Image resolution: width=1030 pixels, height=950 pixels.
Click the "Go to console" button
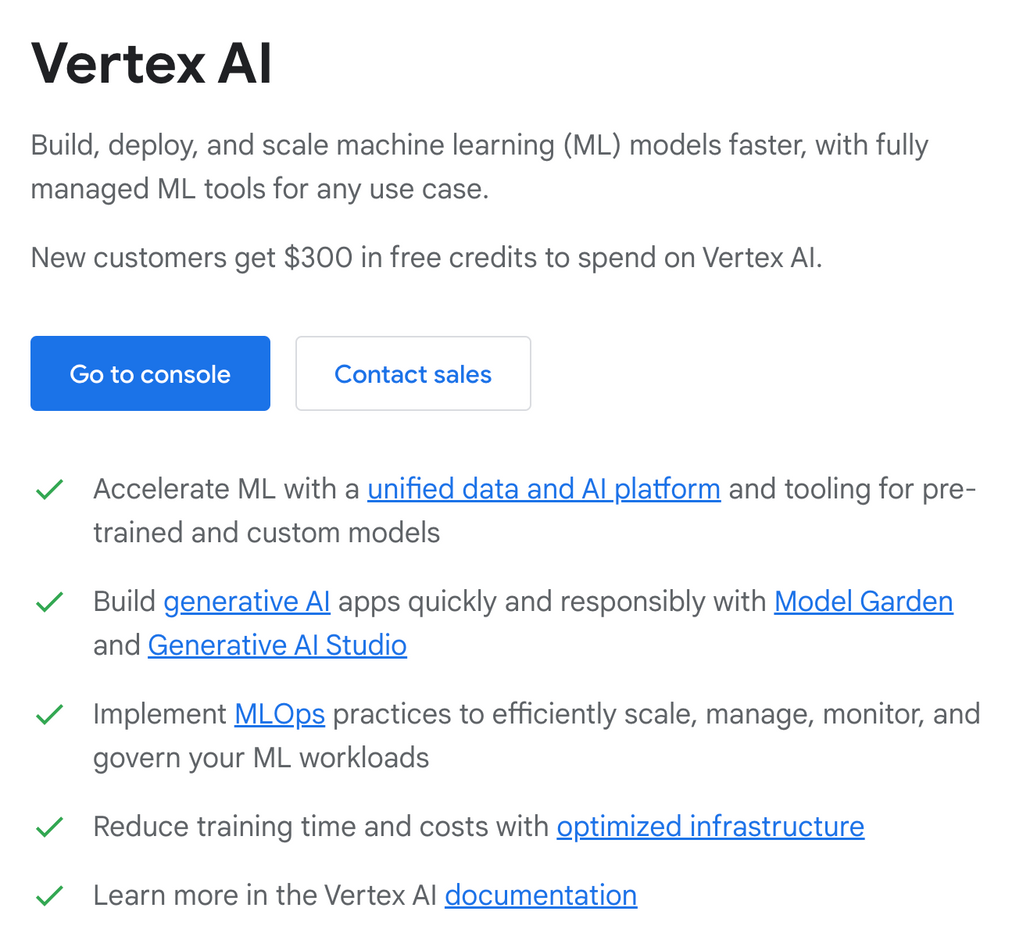pos(150,373)
